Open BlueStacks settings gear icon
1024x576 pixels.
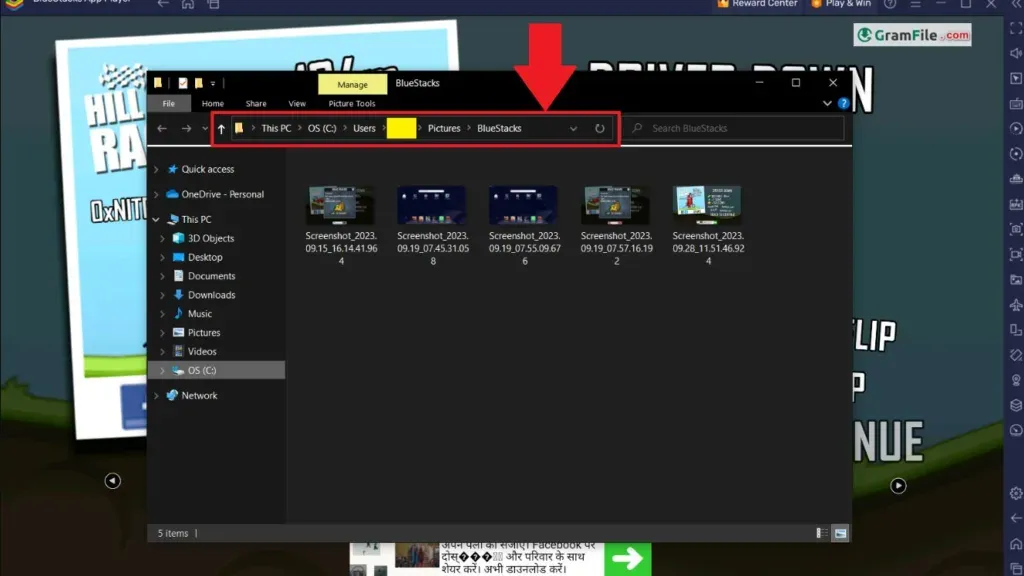pos(1016,493)
